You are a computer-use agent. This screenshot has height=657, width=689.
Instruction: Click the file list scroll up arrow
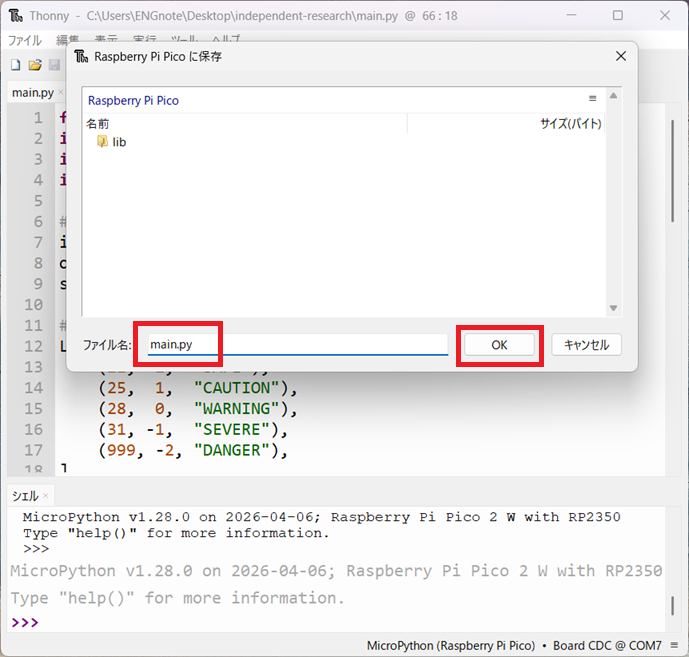(x=613, y=95)
